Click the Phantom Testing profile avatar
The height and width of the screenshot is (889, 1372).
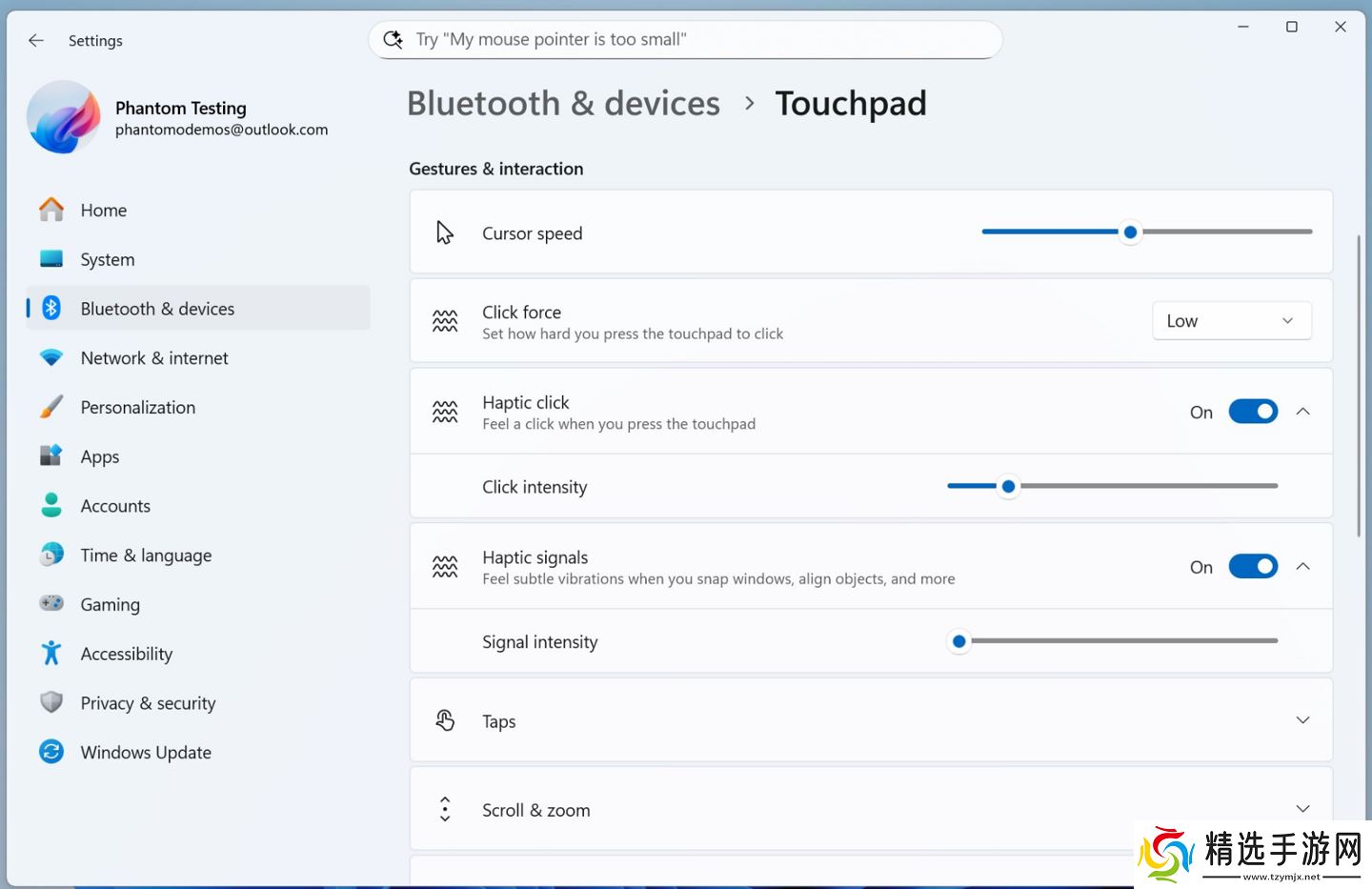point(64,117)
